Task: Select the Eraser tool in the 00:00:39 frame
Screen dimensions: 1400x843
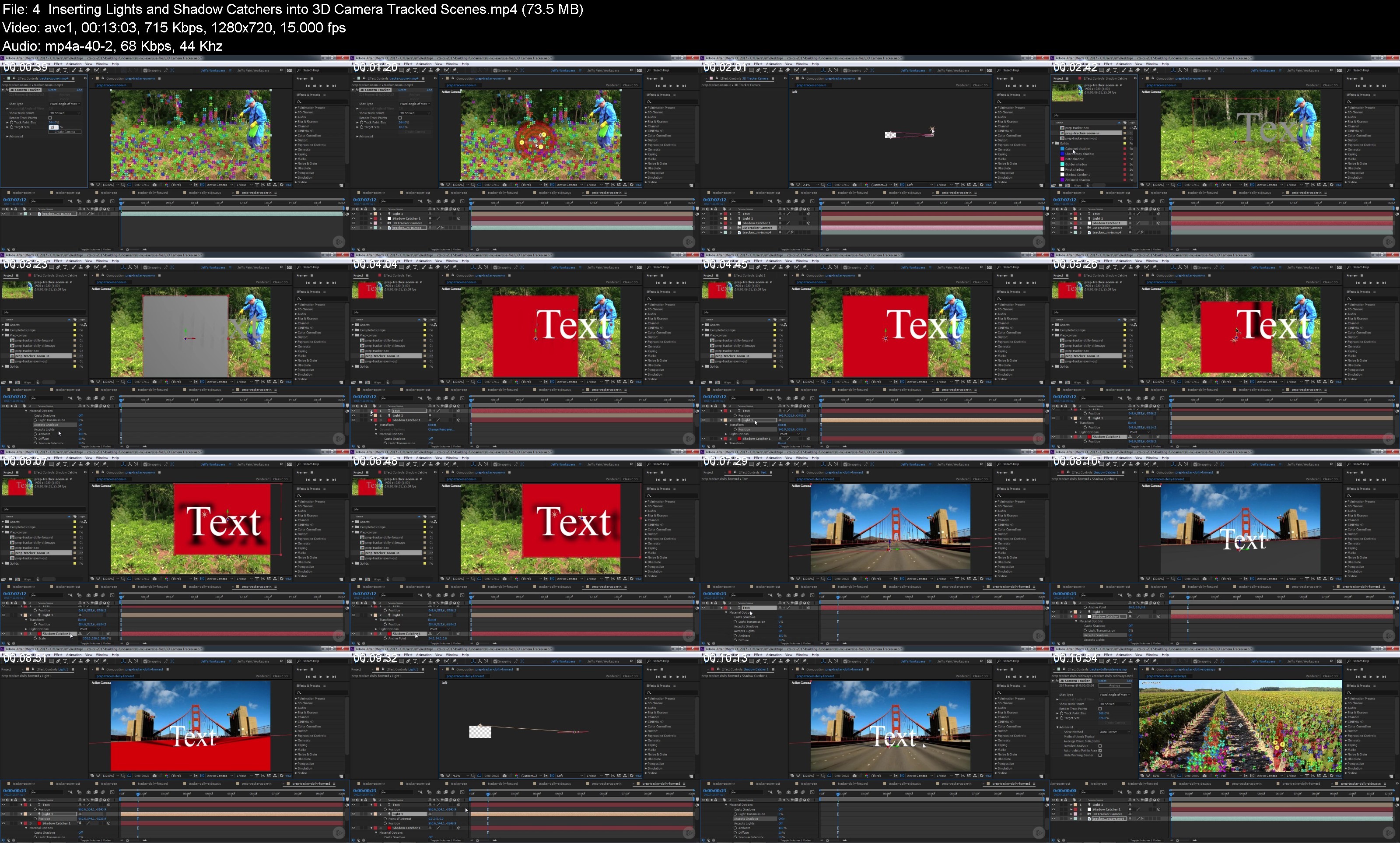Action: (87, 70)
